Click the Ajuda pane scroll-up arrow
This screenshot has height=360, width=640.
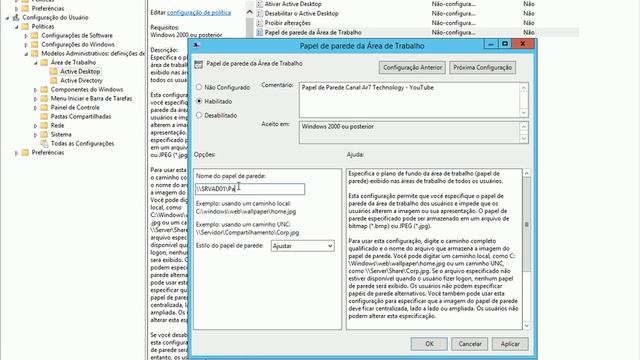[527, 173]
